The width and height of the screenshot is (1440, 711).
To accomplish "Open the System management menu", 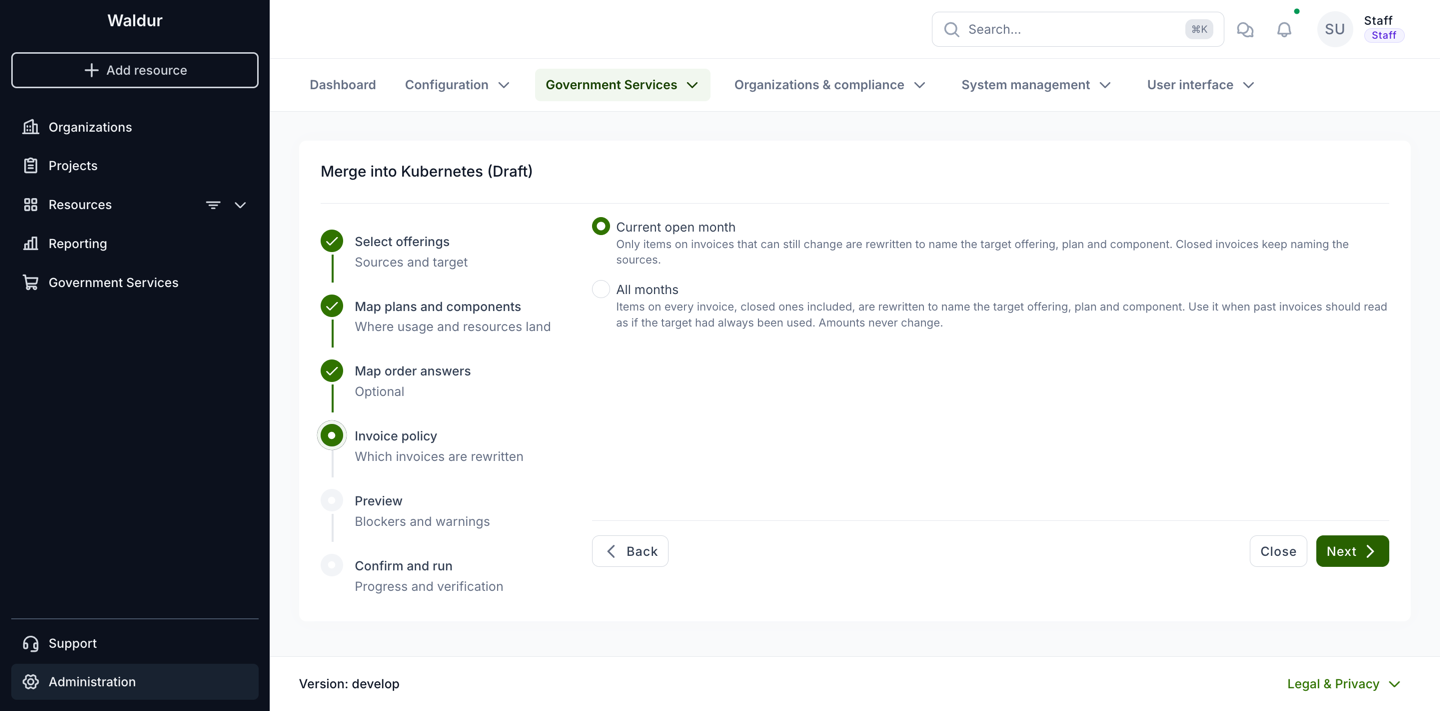I will (x=1036, y=85).
